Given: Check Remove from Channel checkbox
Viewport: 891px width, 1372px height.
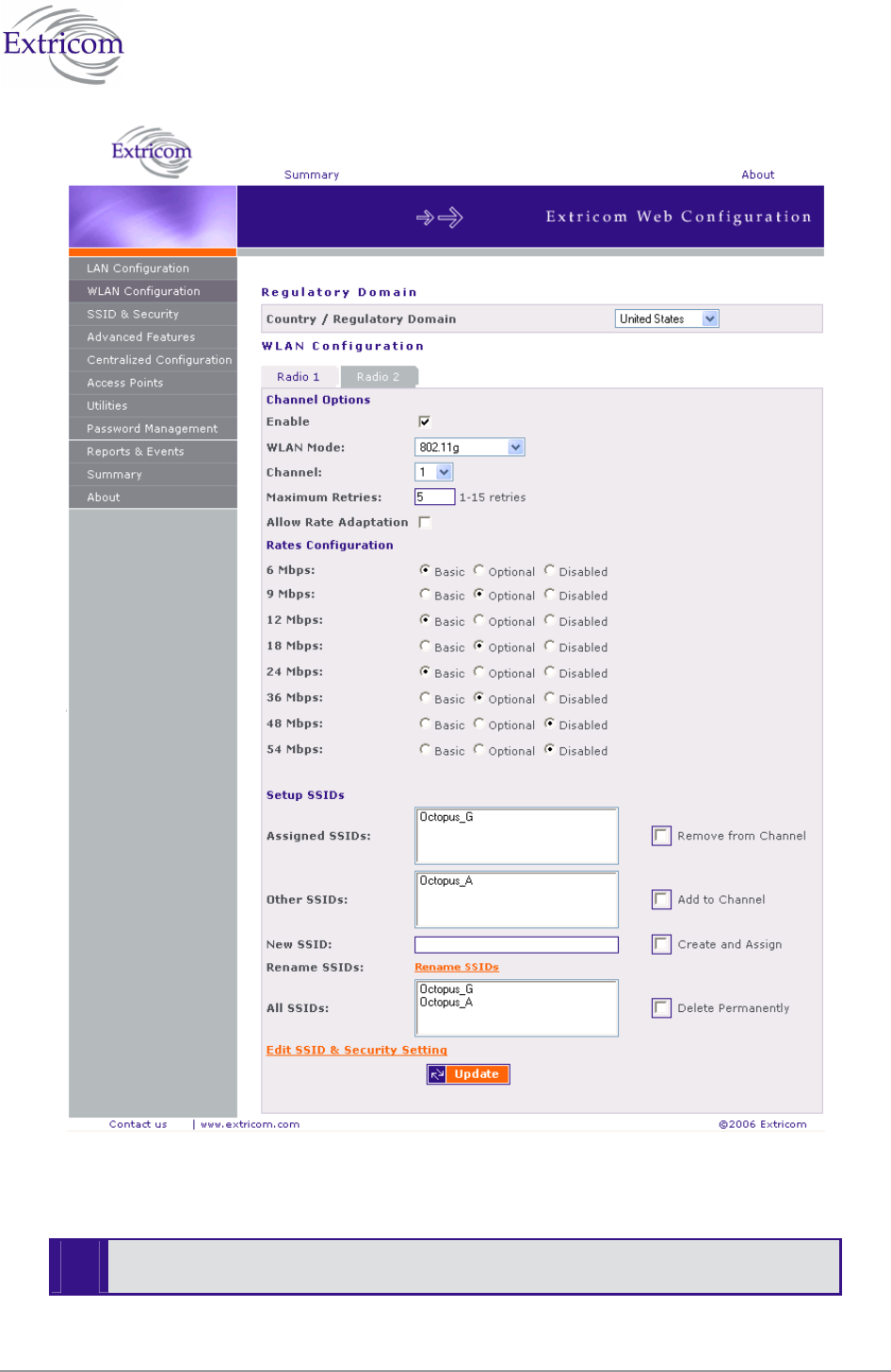Looking at the screenshot, I should pos(662,836).
